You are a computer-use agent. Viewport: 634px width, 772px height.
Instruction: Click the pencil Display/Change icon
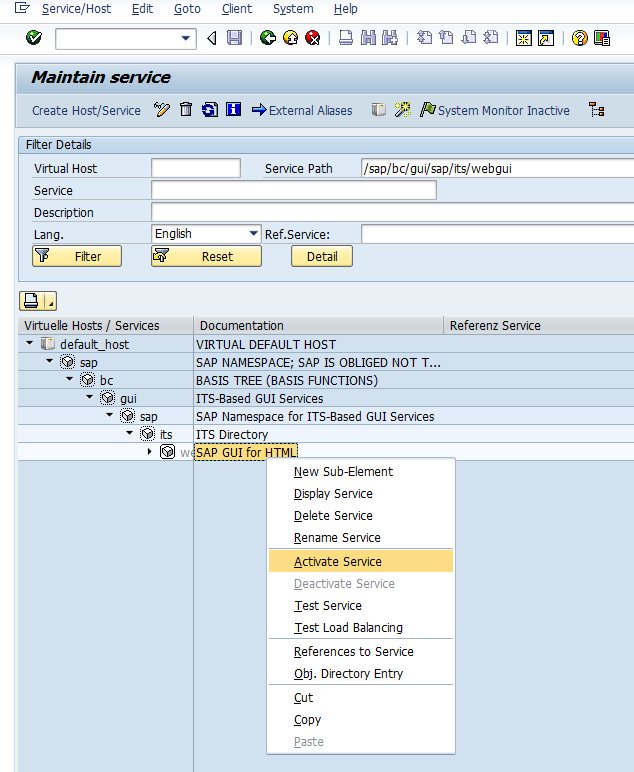(161, 109)
